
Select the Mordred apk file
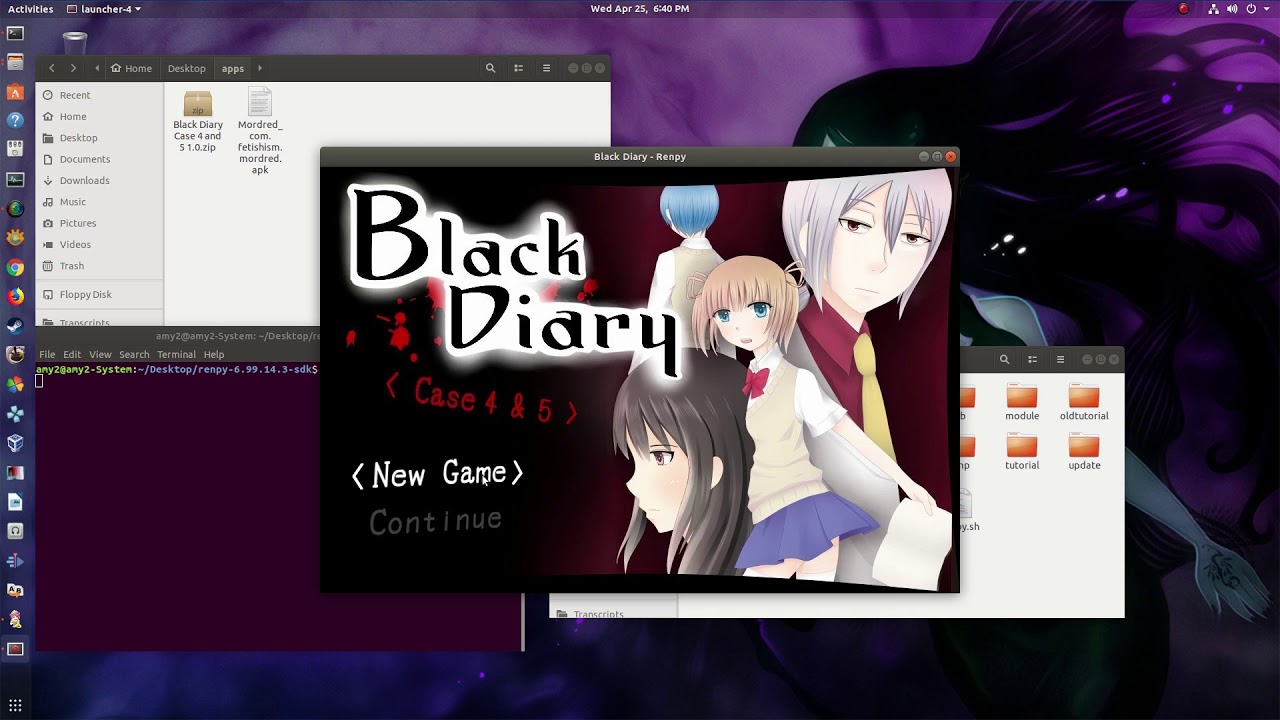pos(260,132)
